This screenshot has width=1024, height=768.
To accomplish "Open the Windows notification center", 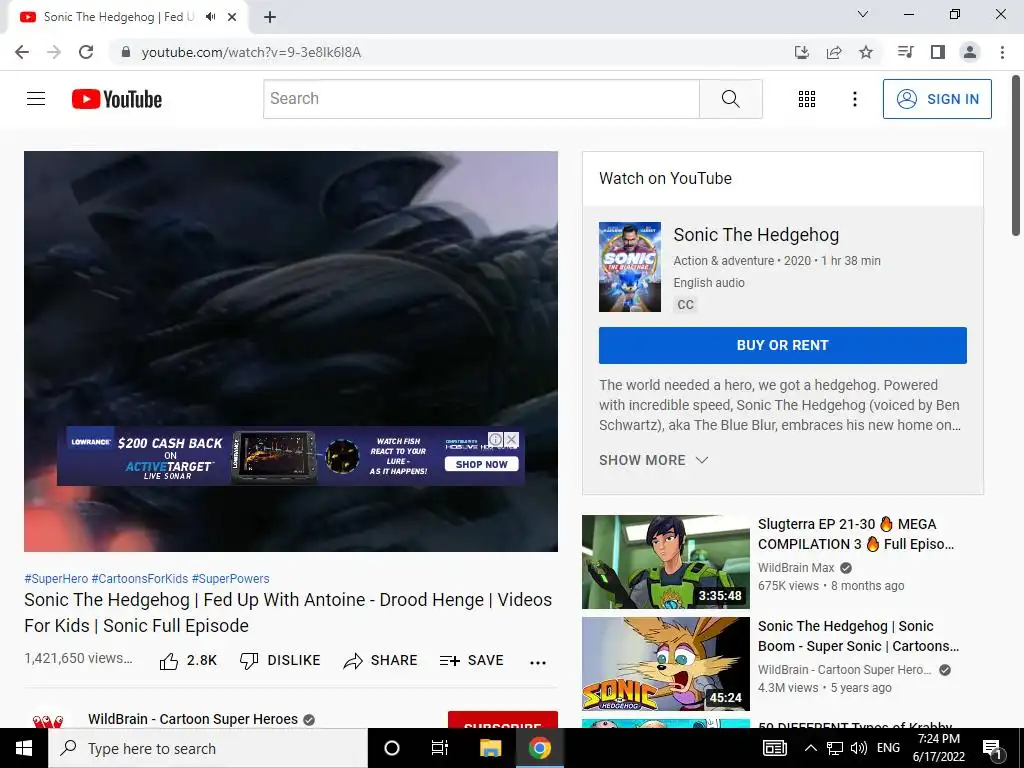I will click(x=992, y=749).
